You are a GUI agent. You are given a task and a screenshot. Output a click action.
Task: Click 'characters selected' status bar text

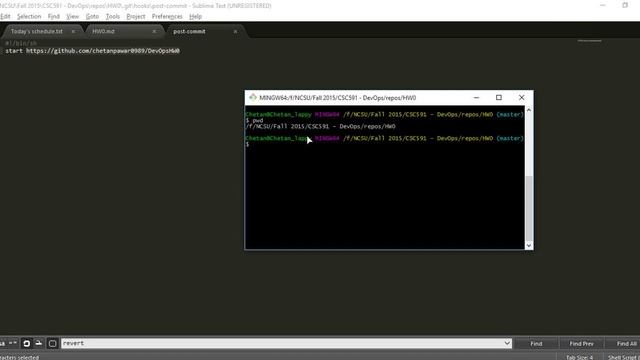coord(20,357)
